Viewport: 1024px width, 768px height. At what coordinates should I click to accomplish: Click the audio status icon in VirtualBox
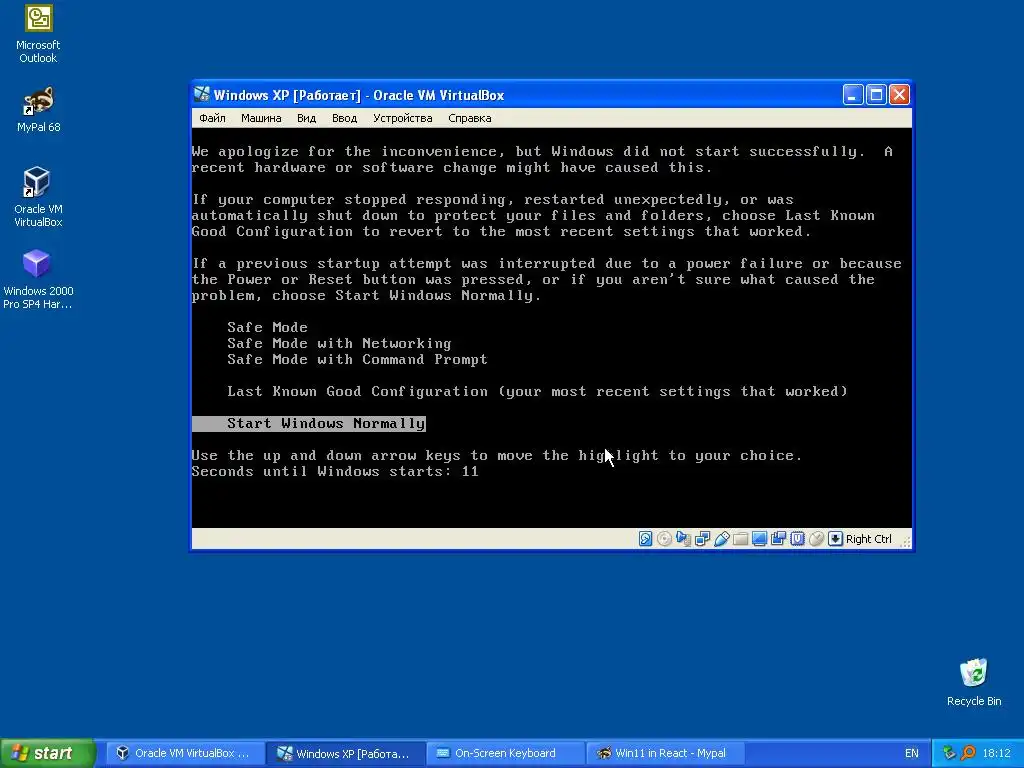click(x=683, y=539)
